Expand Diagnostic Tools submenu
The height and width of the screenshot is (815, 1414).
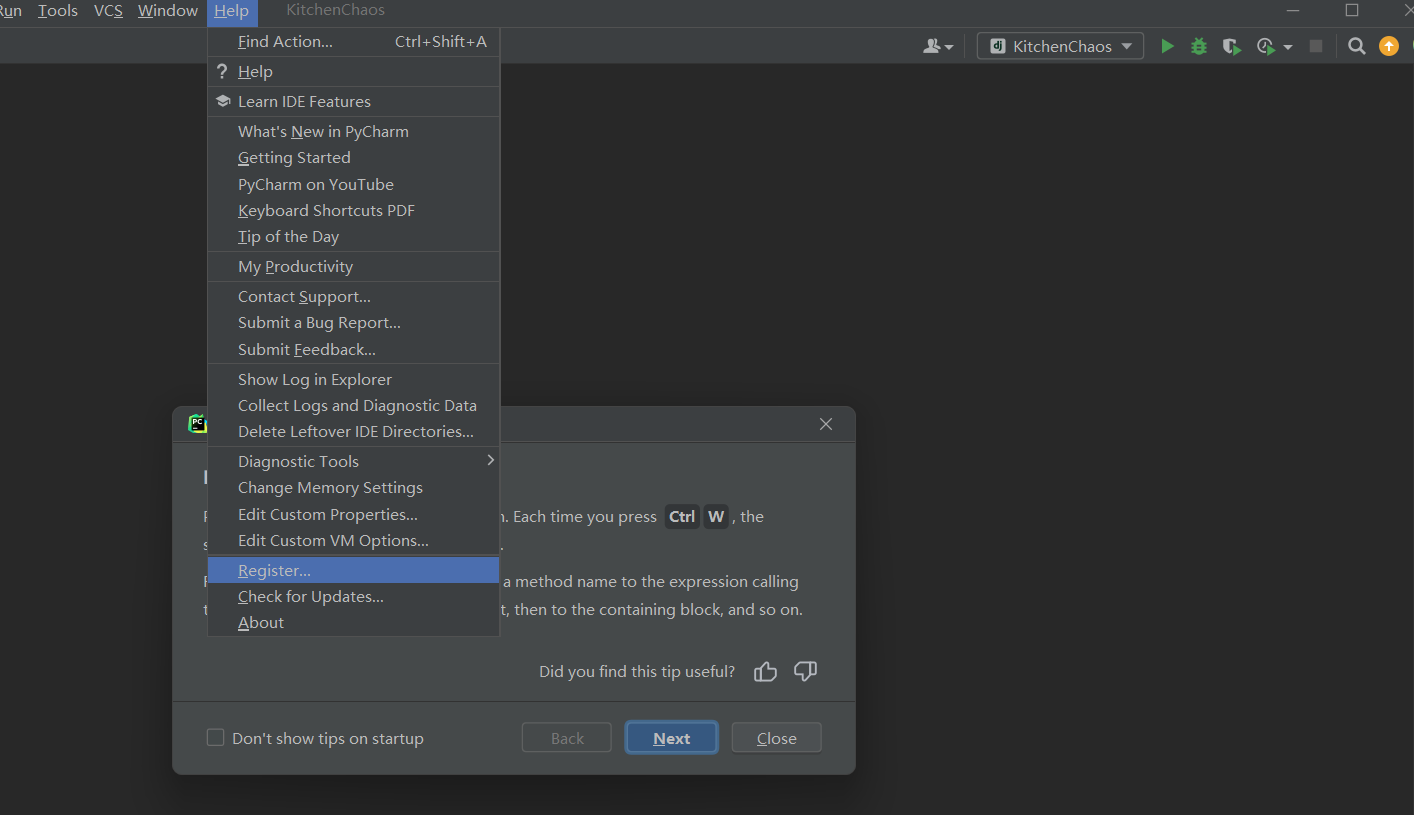pos(353,462)
